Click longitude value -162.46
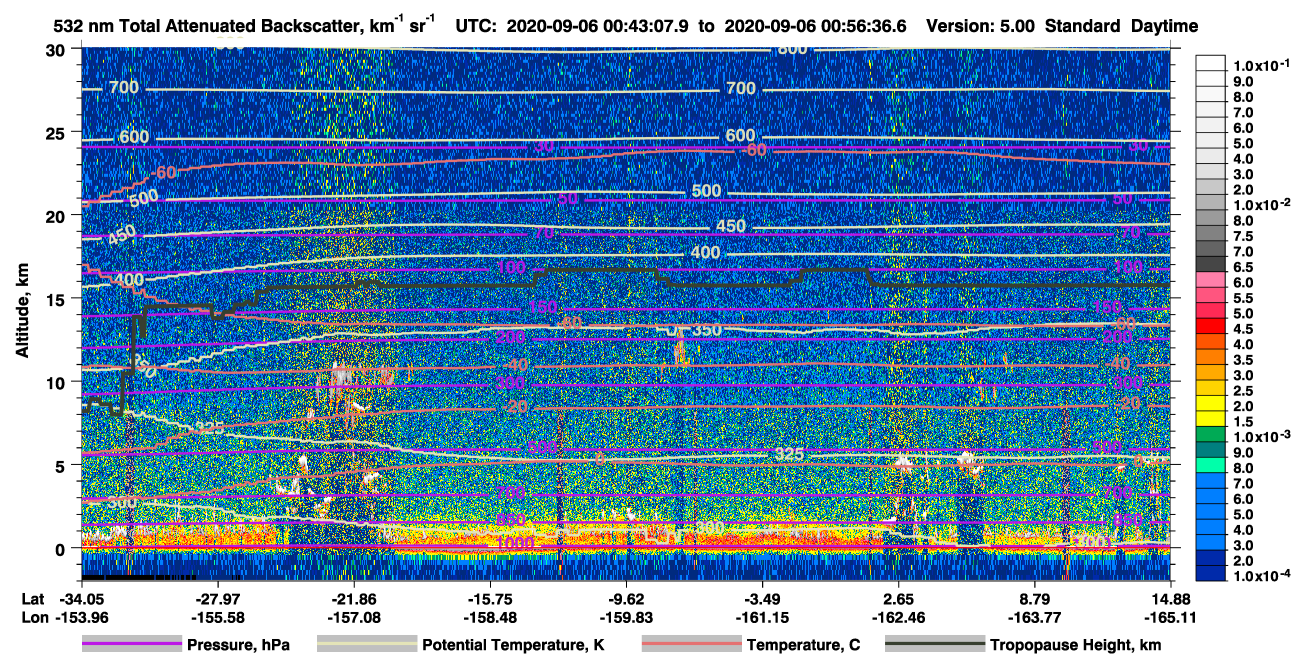This screenshot has height=667, width=1300. [899, 617]
